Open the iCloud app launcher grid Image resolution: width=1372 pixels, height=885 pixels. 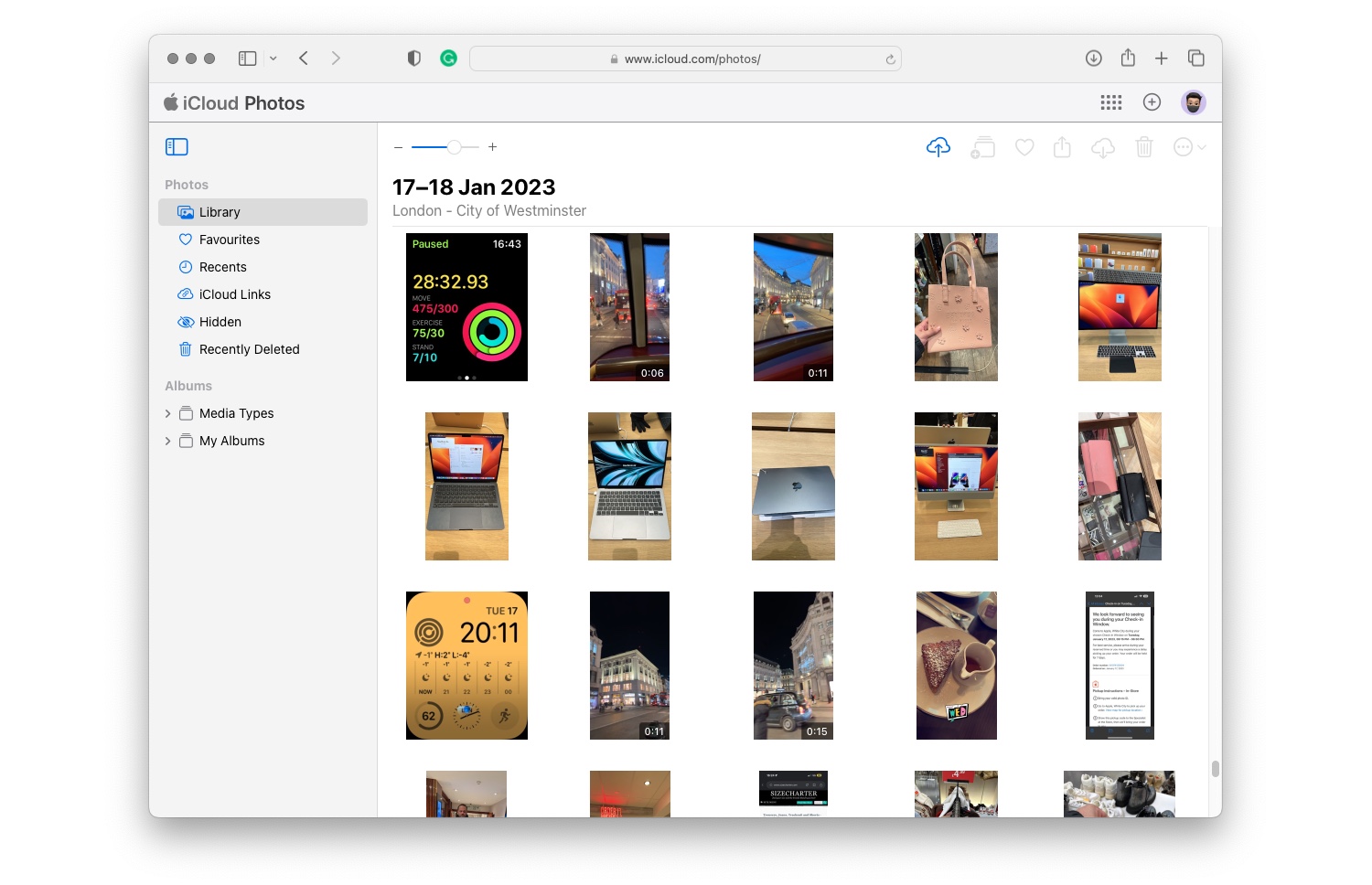[x=1111, y=102]
